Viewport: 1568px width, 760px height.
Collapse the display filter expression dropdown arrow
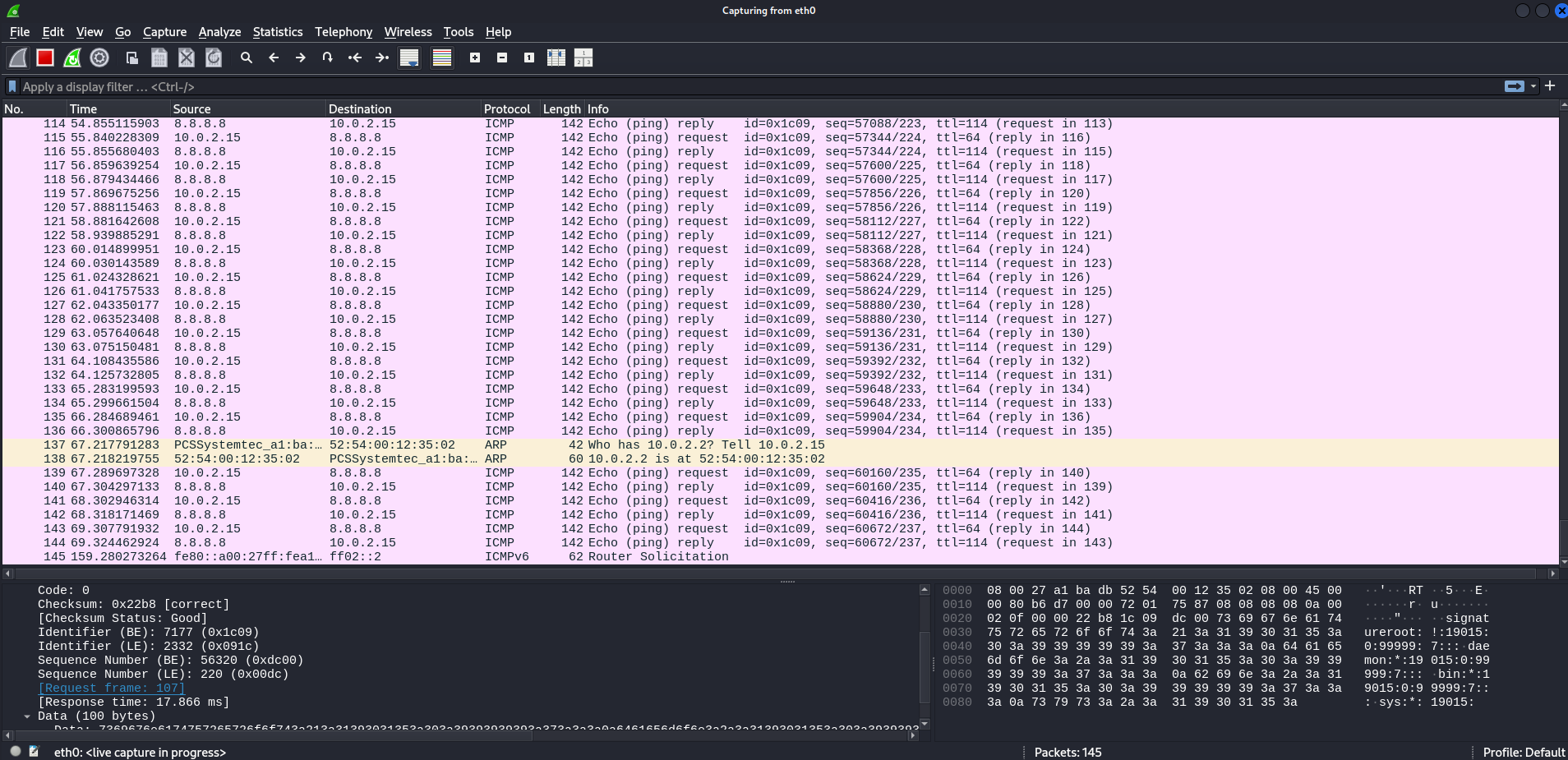pyautogui.click(x=1533, y=86)
